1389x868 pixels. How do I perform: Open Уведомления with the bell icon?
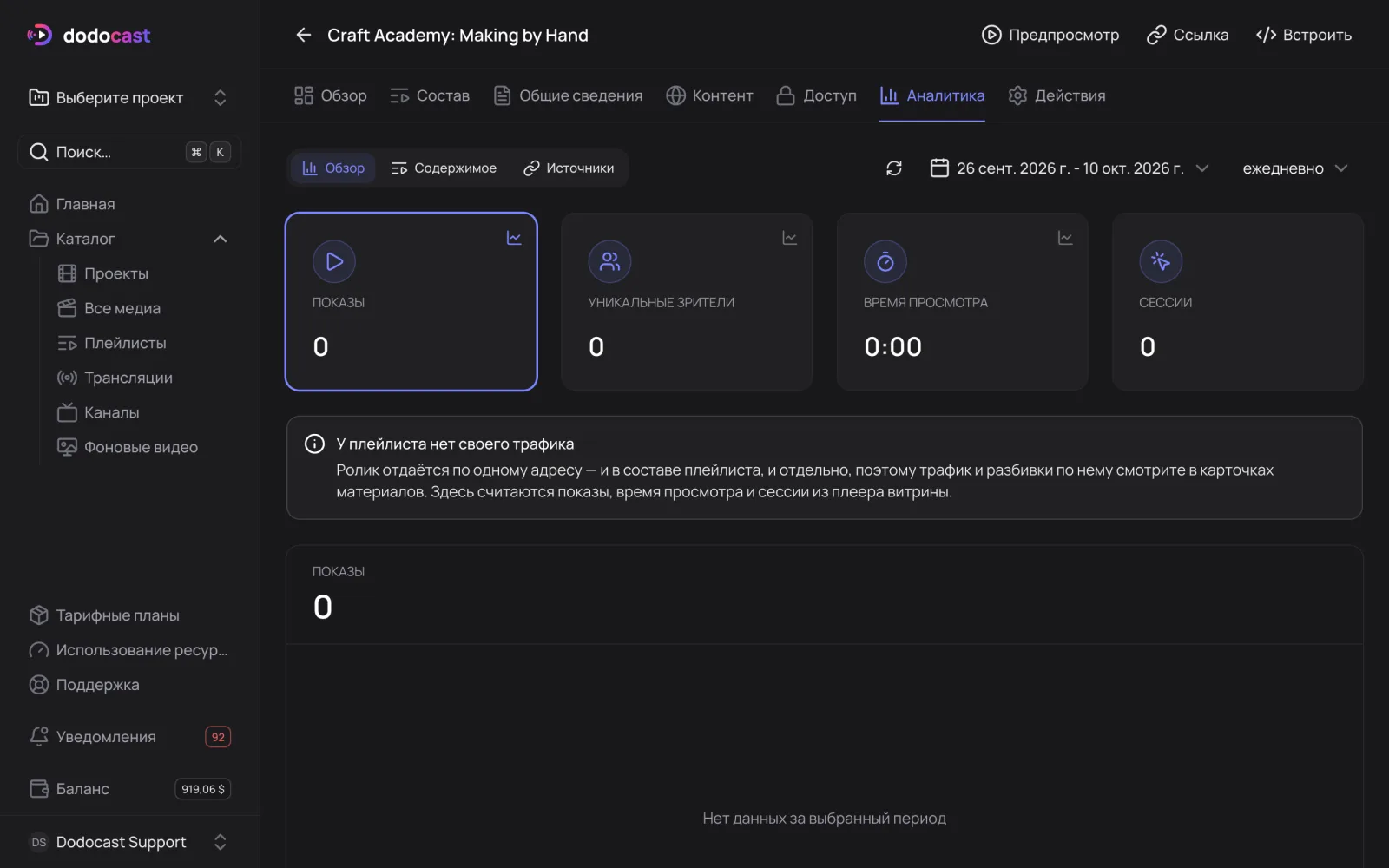tap(39, 736)
